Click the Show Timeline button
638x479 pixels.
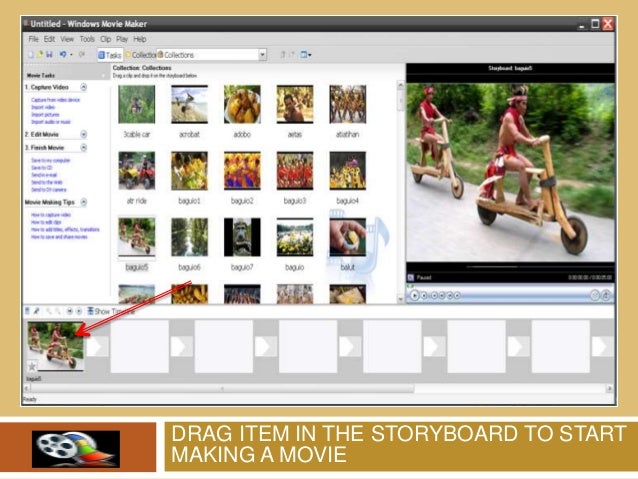pyautogui.click(x=111, y=311)
